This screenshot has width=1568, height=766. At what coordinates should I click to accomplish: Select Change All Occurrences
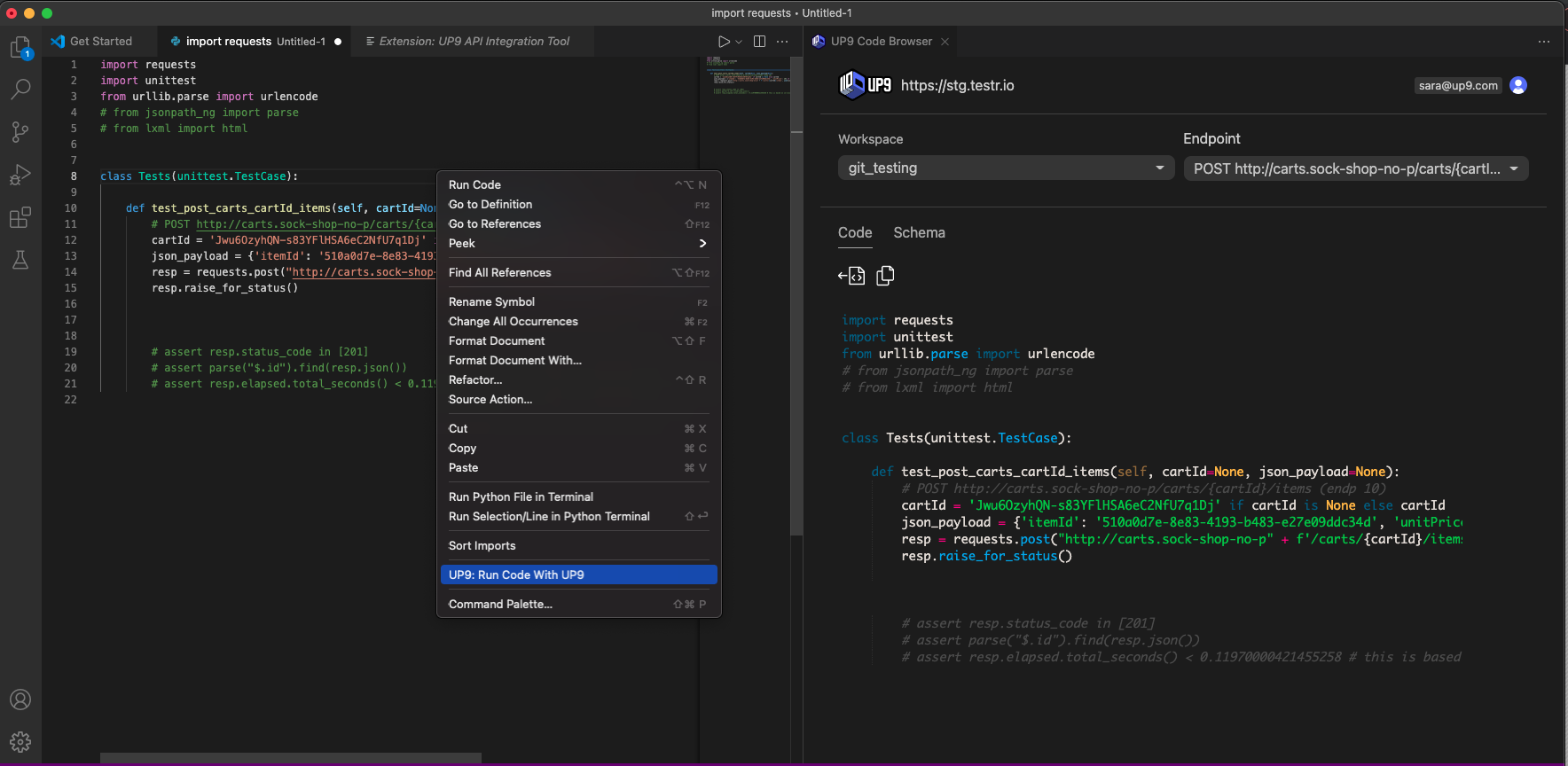(x=578, y=322)
